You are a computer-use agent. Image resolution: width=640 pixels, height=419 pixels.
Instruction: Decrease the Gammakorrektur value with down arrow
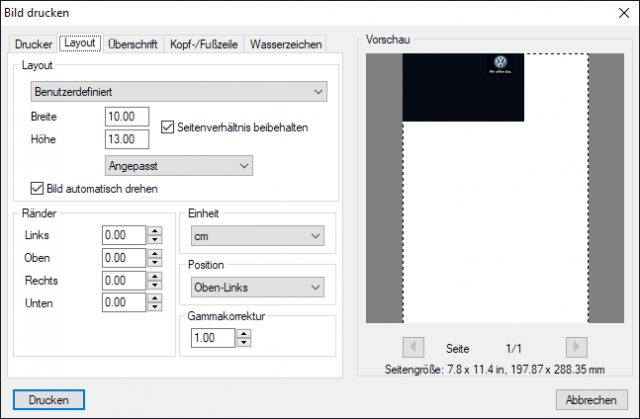pyautogui.click(x=244, y=342)
